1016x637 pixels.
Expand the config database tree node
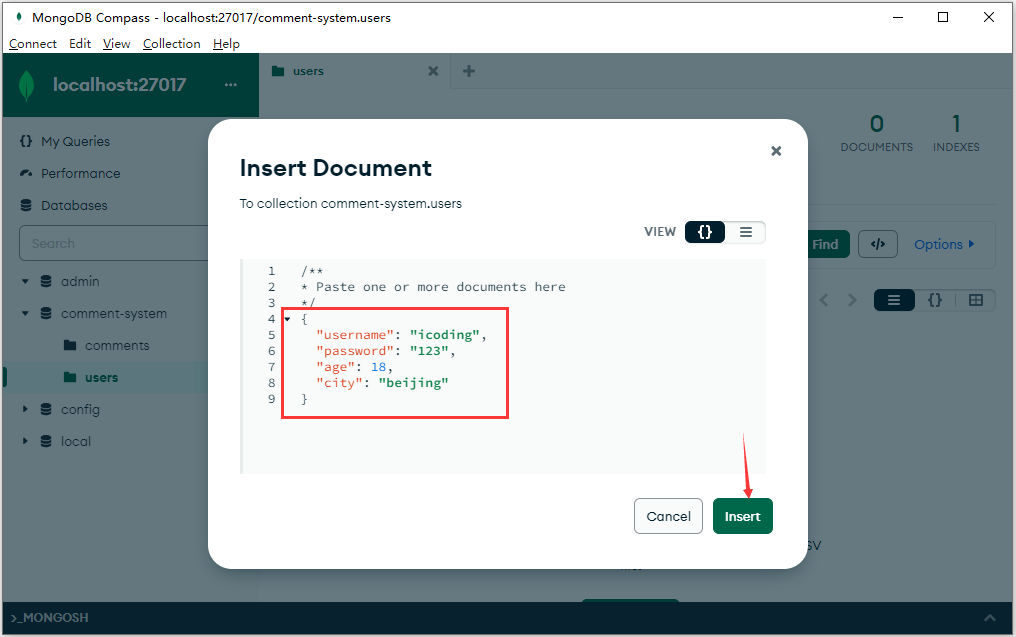26,409
